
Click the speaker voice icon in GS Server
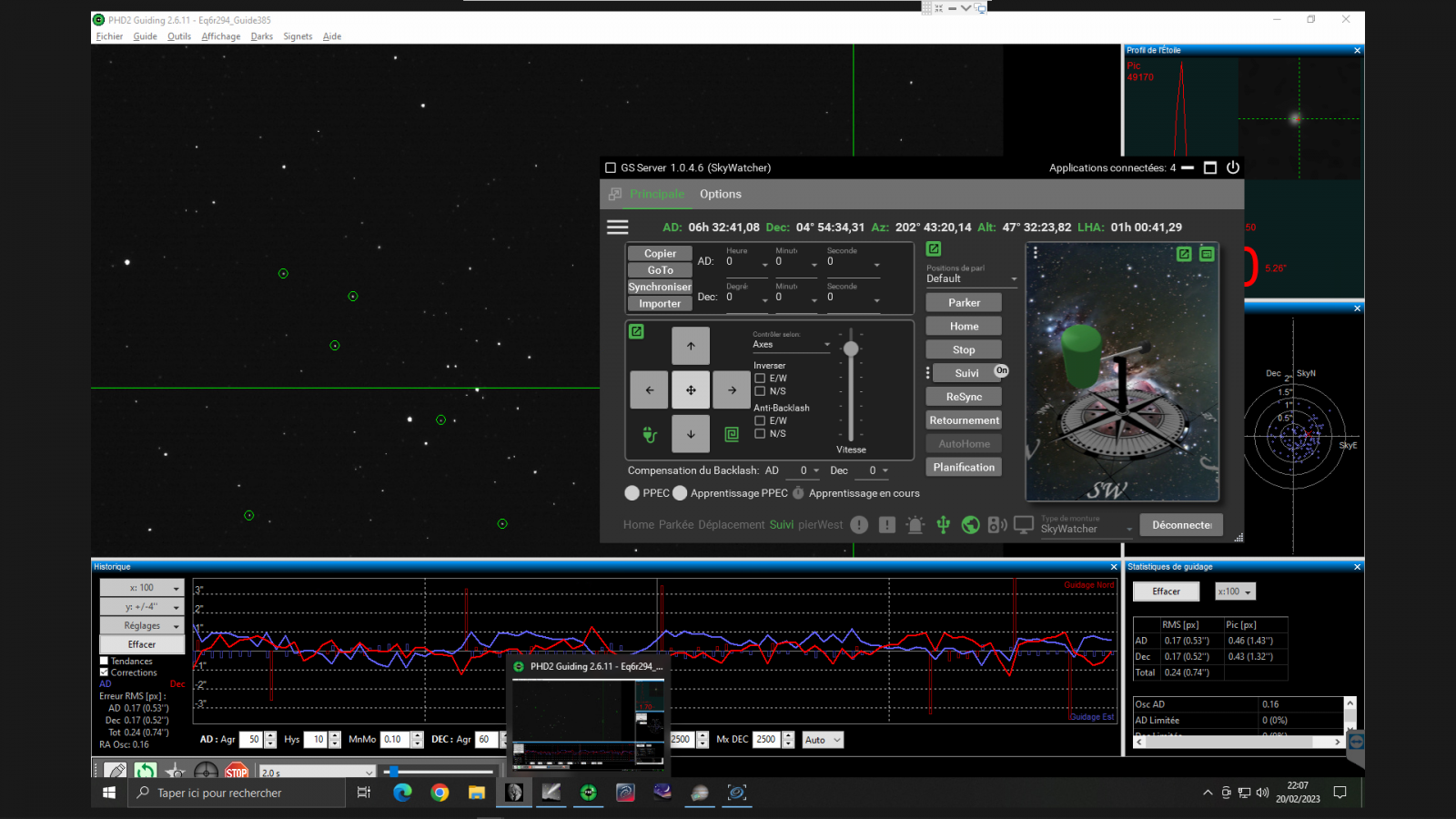997,525
